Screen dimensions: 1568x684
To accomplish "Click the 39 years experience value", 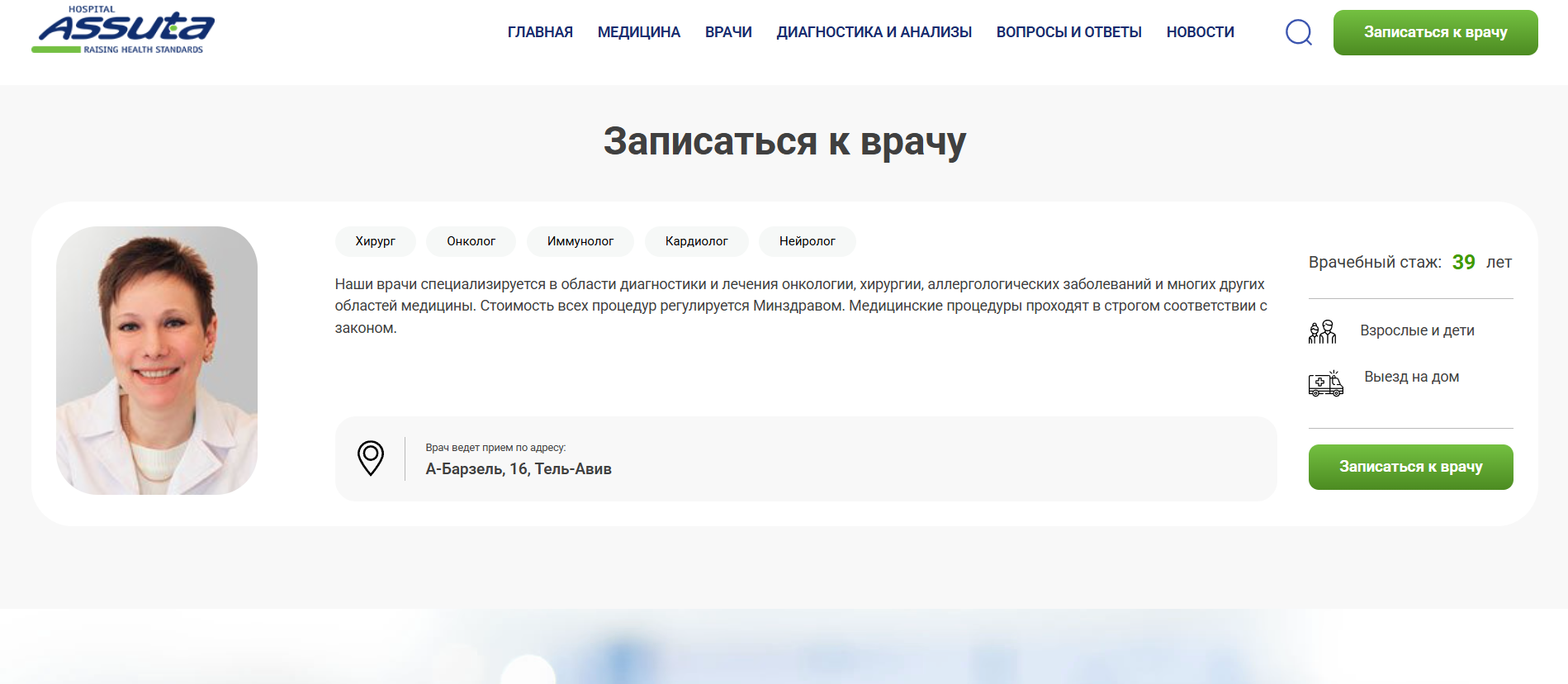I will (x=1464, y=262).
